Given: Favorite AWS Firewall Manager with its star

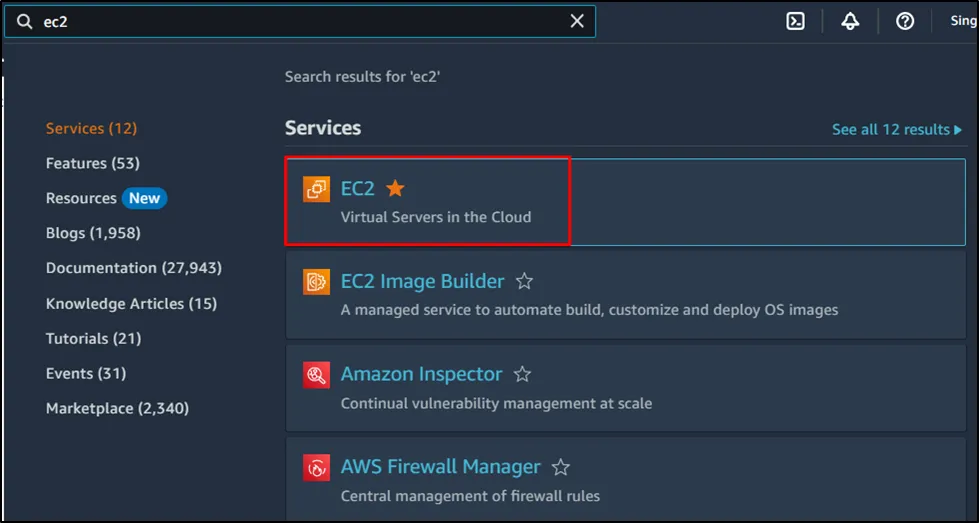Looking at the screenshot, I should [561, 467].
